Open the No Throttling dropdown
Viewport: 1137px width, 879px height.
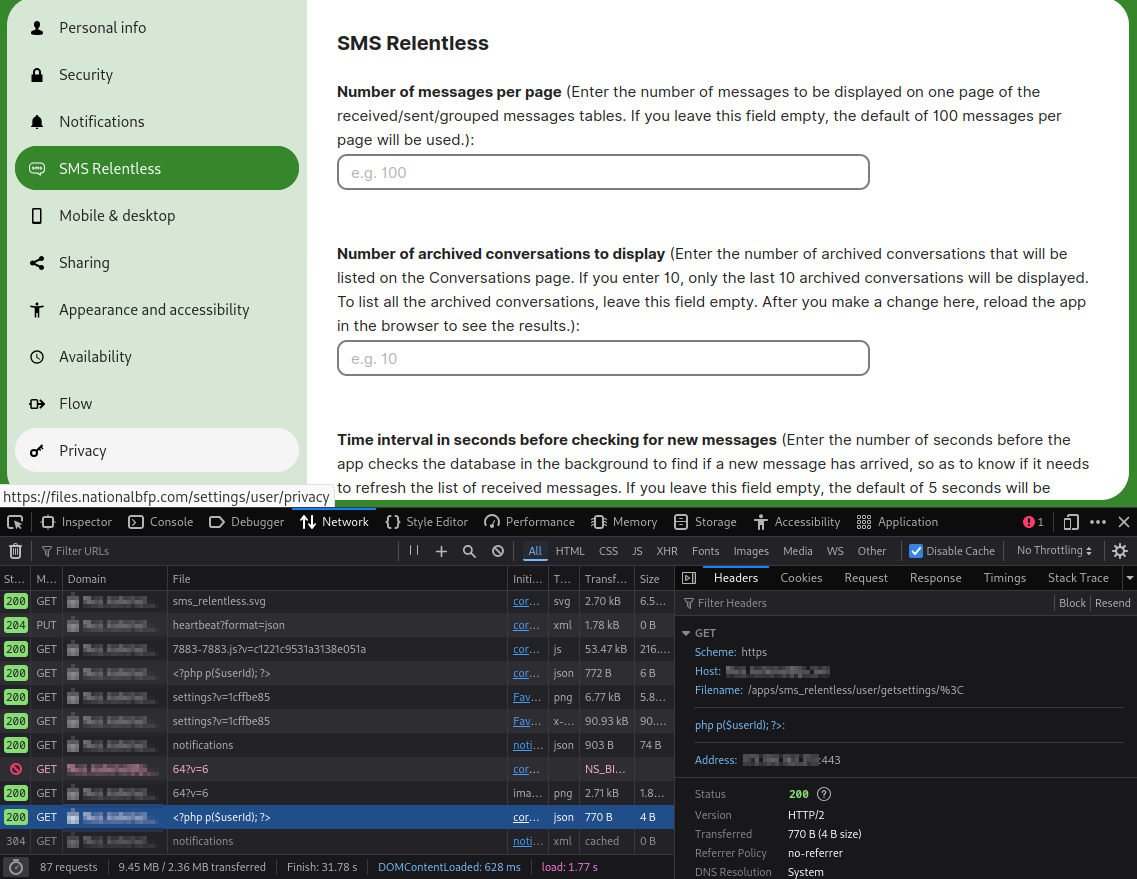[x=1054, y=551]
